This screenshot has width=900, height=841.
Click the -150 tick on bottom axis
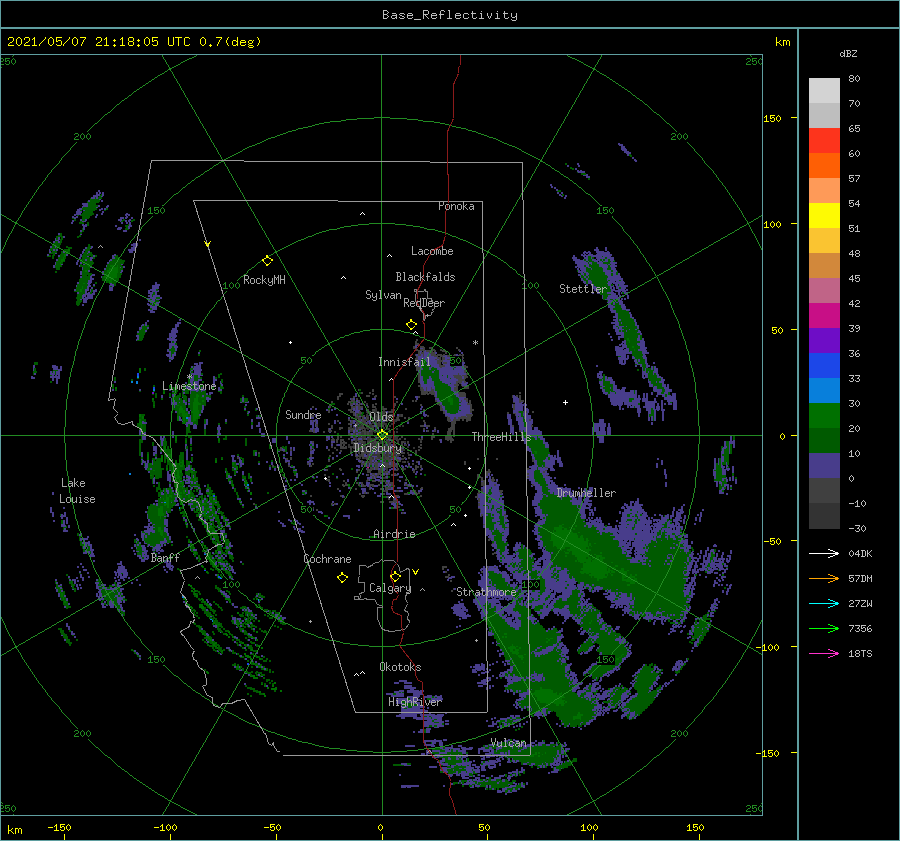59,827
